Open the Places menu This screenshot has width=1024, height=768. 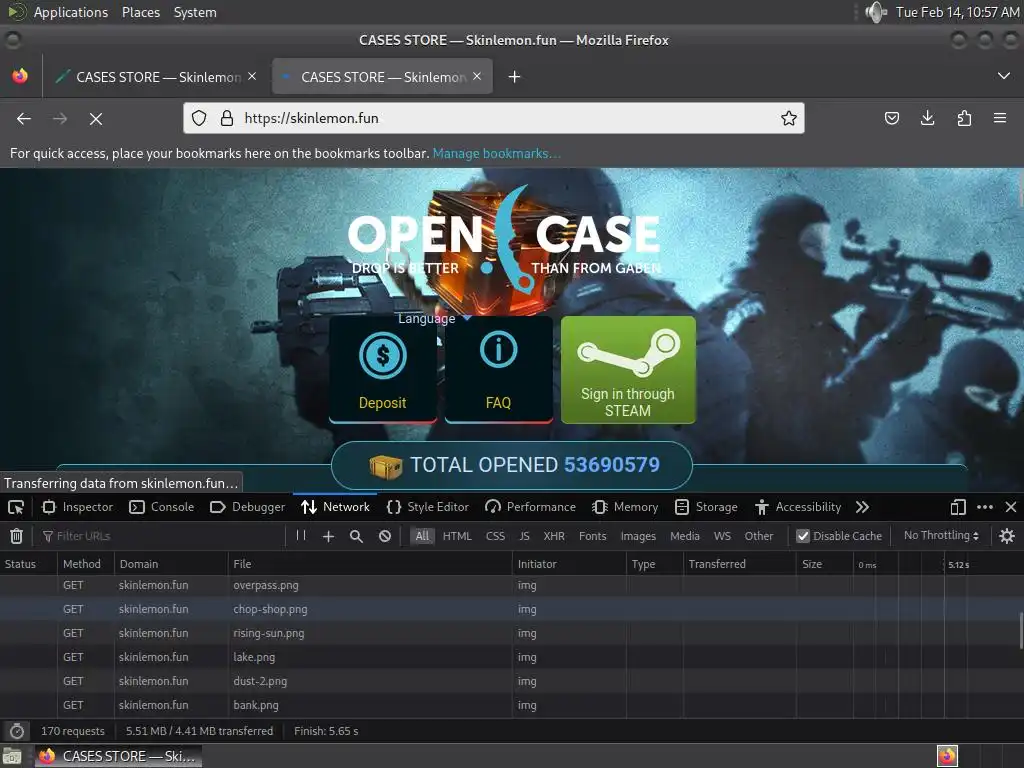coord(140,12)
